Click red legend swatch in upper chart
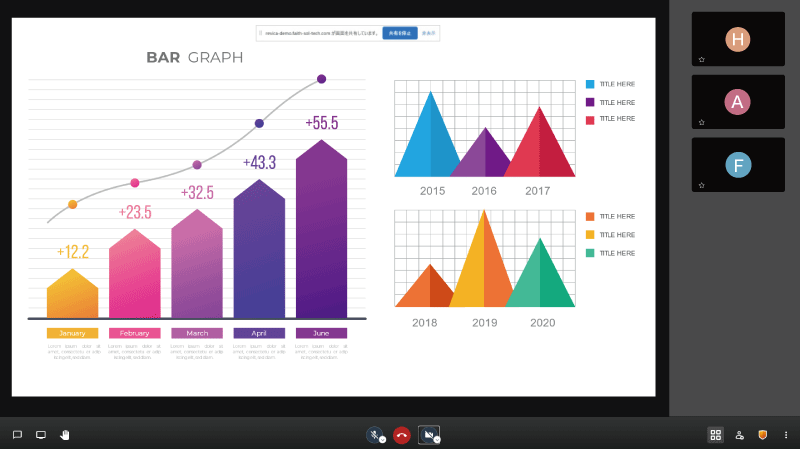This screenshot has width=800, height=449. [x=590, y=120]
